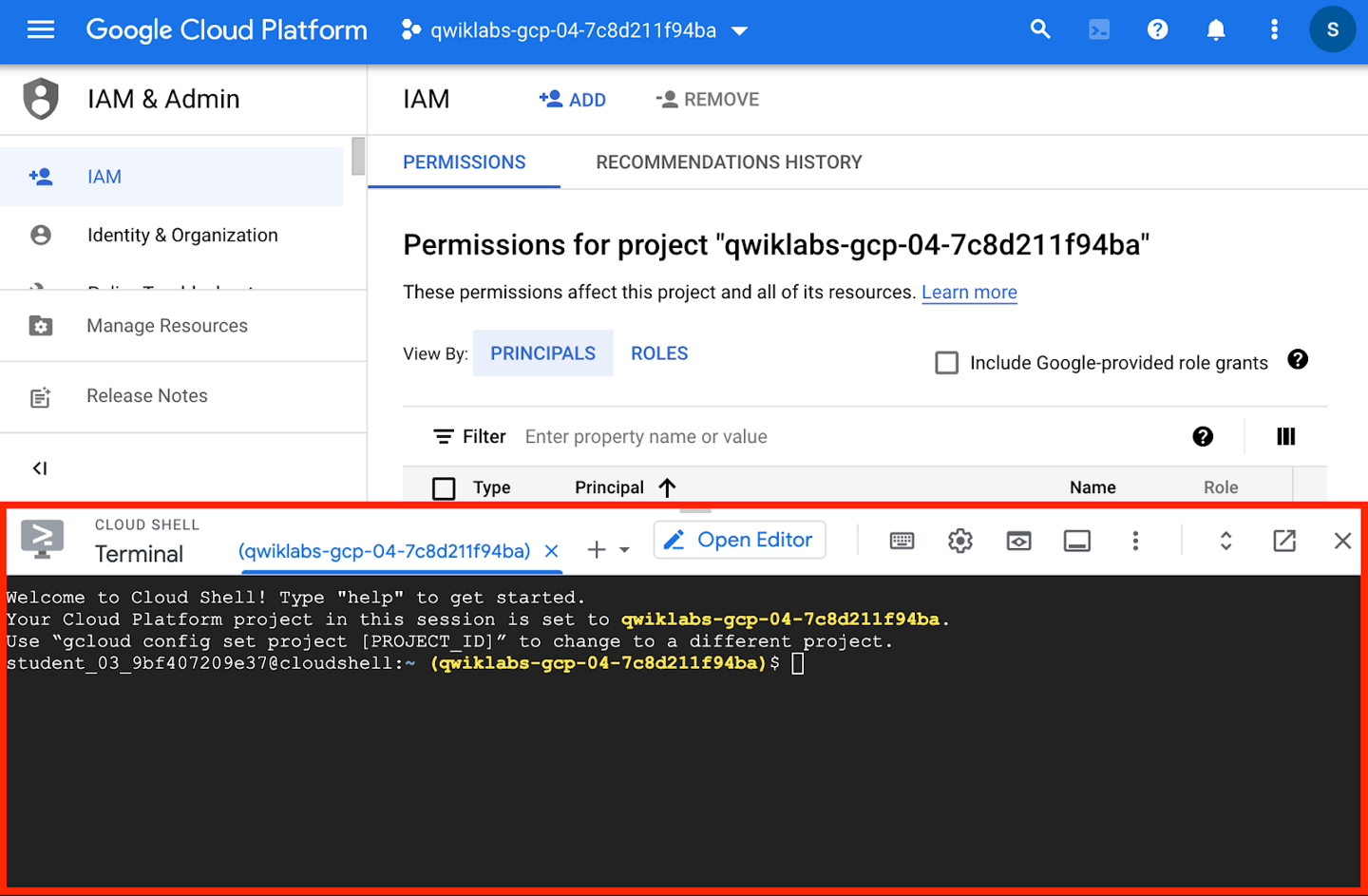Select the checkbox in the Type column header

click(x=444, y=487)
